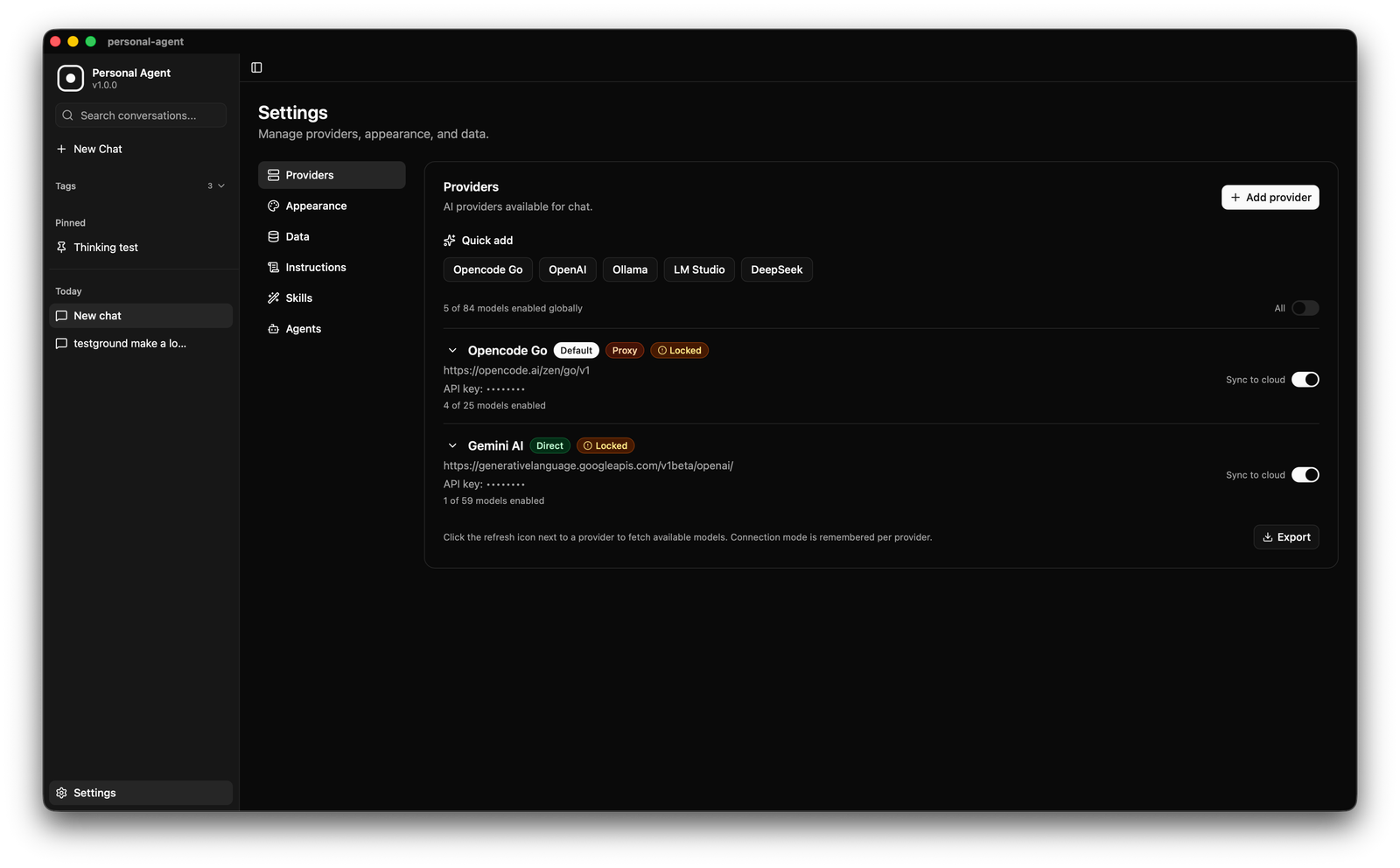Disable Sync to cloud for Gemini AI
This screenshot has width=1400, height=868.
tap(1305, 474)
